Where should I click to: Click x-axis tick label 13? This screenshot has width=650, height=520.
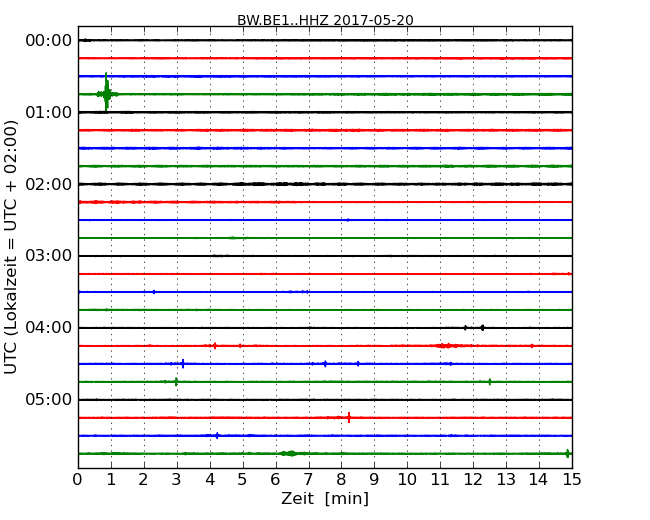click(506, 480)
